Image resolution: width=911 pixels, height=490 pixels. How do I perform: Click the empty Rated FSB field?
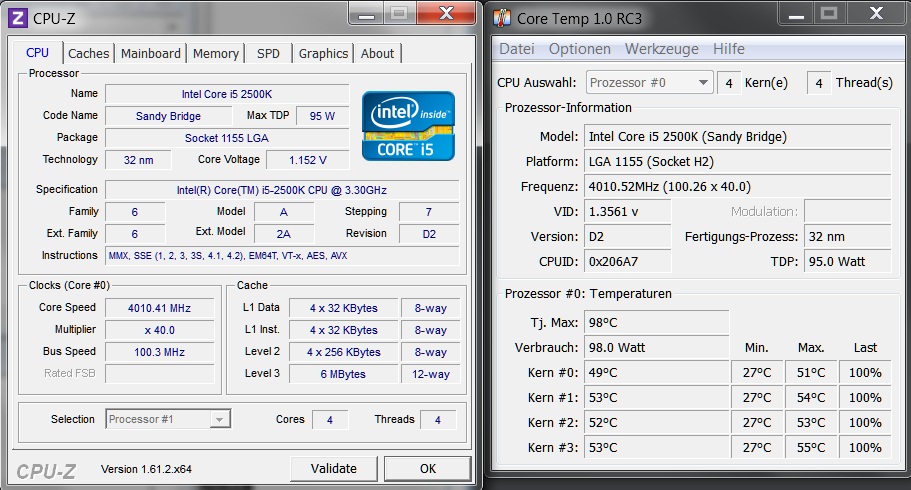159,374
